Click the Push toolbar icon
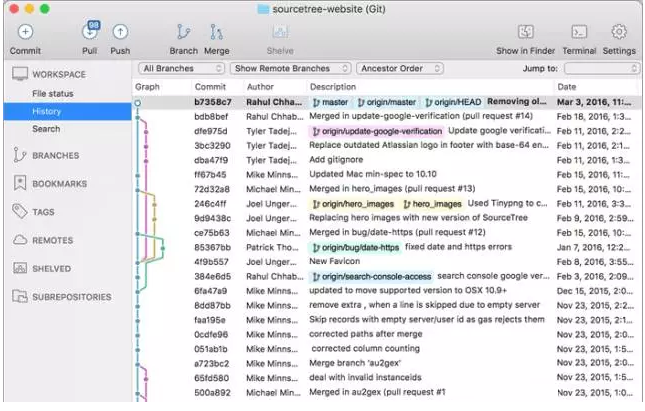 120,32
